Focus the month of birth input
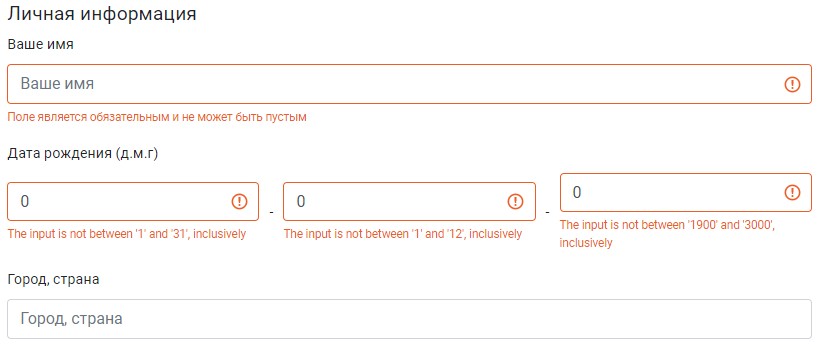Viewport: 825px width, 360px height. 409,202
